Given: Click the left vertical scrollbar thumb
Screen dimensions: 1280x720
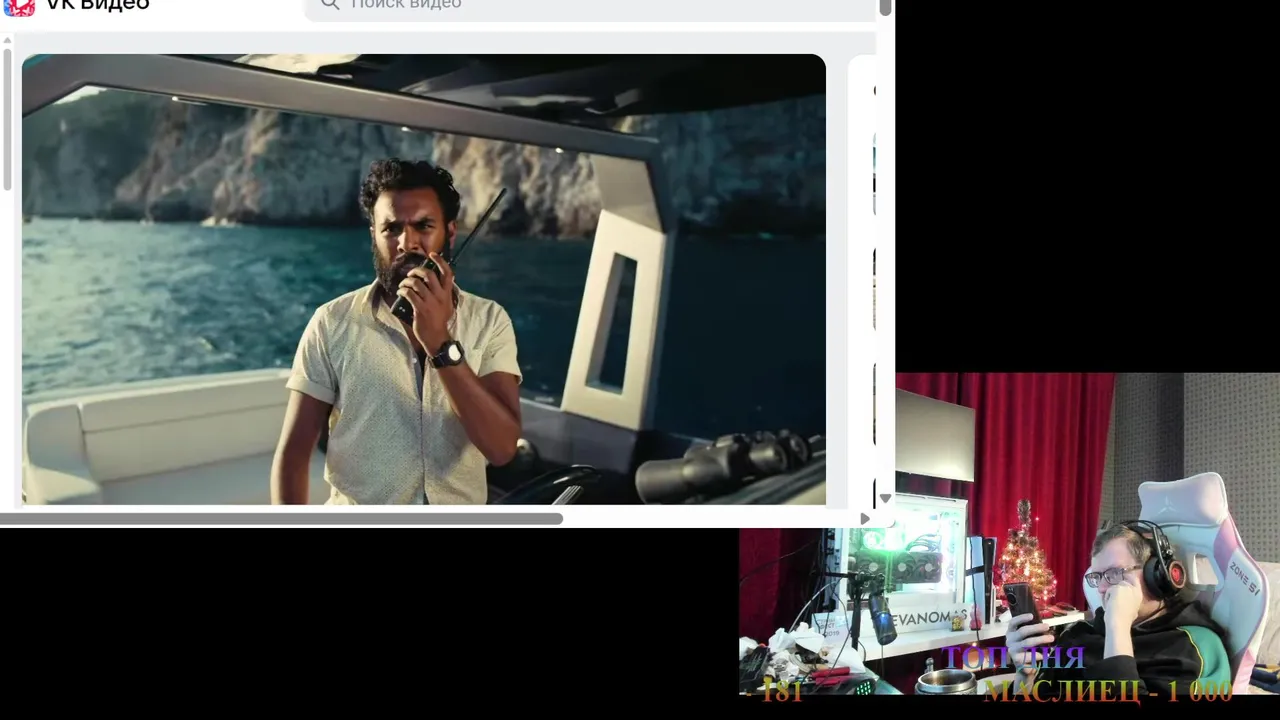Looking at the screenshot, I should (7, 120).
